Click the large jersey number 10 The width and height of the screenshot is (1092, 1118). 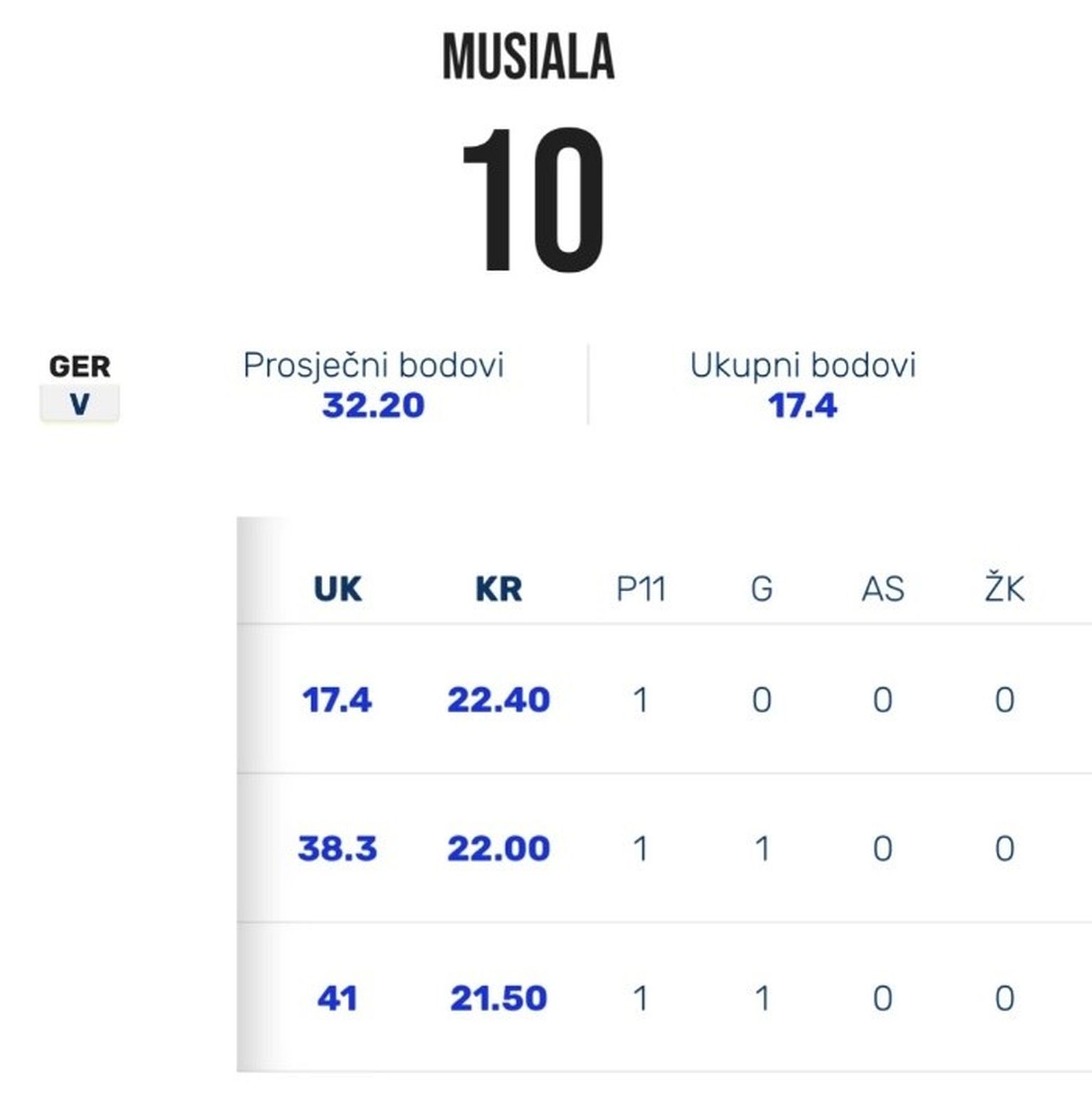533,200
